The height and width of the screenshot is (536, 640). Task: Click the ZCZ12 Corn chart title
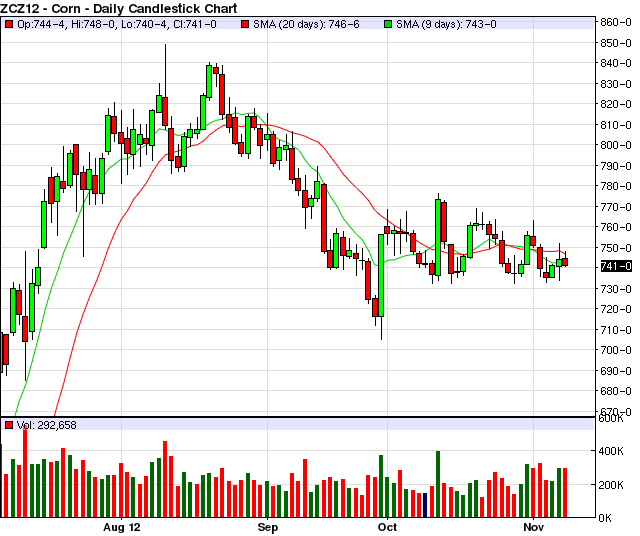pos(118,8)
